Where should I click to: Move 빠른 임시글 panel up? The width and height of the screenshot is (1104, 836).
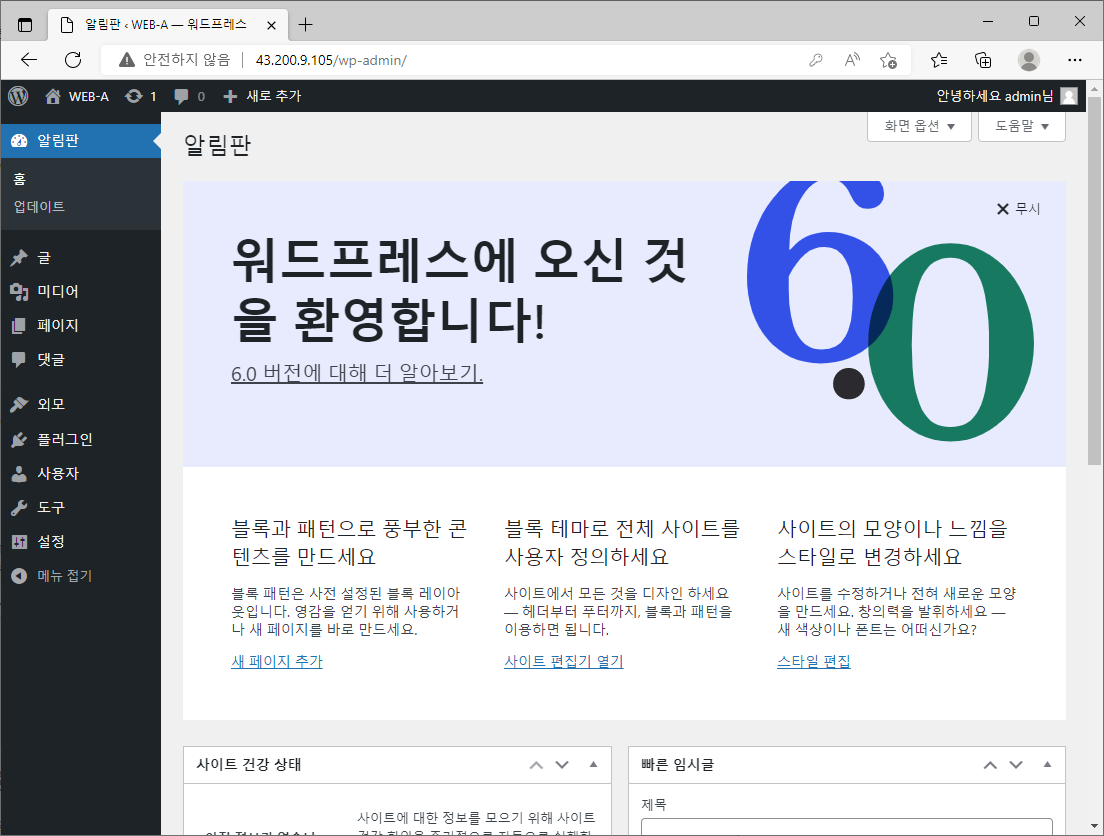pyautogui.click(x=990, y=765)
